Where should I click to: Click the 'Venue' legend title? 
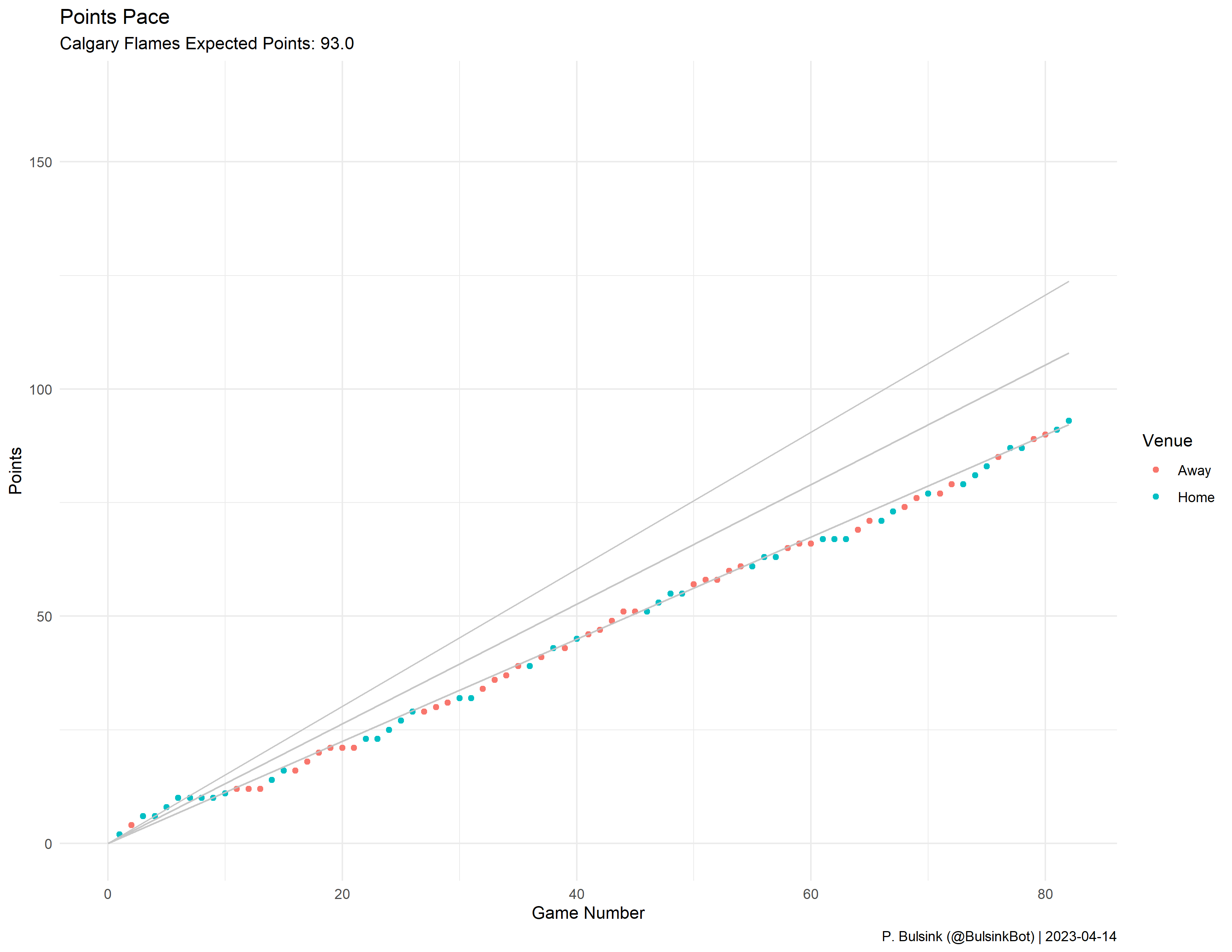pyautogui.click(x=1167, y=441)
